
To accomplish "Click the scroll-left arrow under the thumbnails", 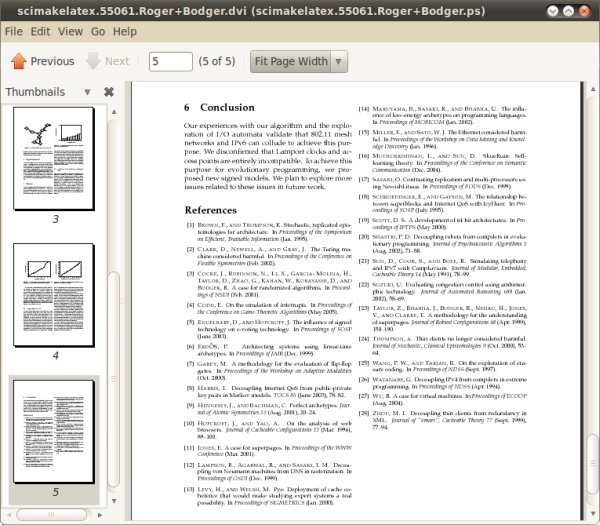I will point(9,514).
